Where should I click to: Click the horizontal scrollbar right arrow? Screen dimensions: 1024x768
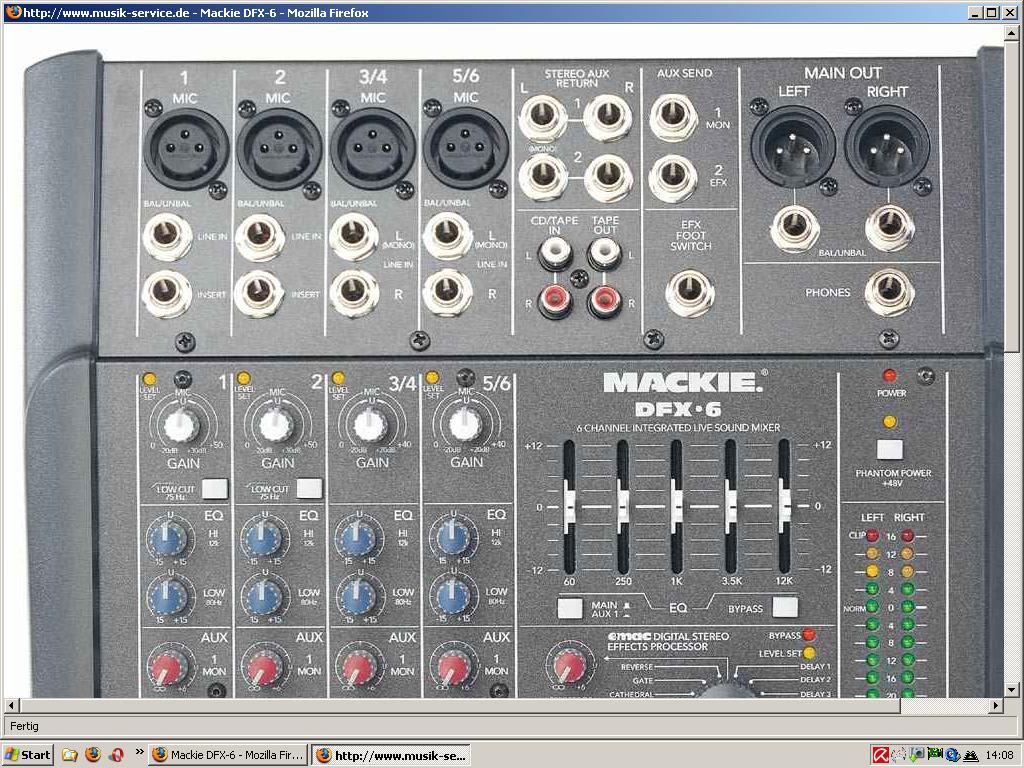[995, 705]
